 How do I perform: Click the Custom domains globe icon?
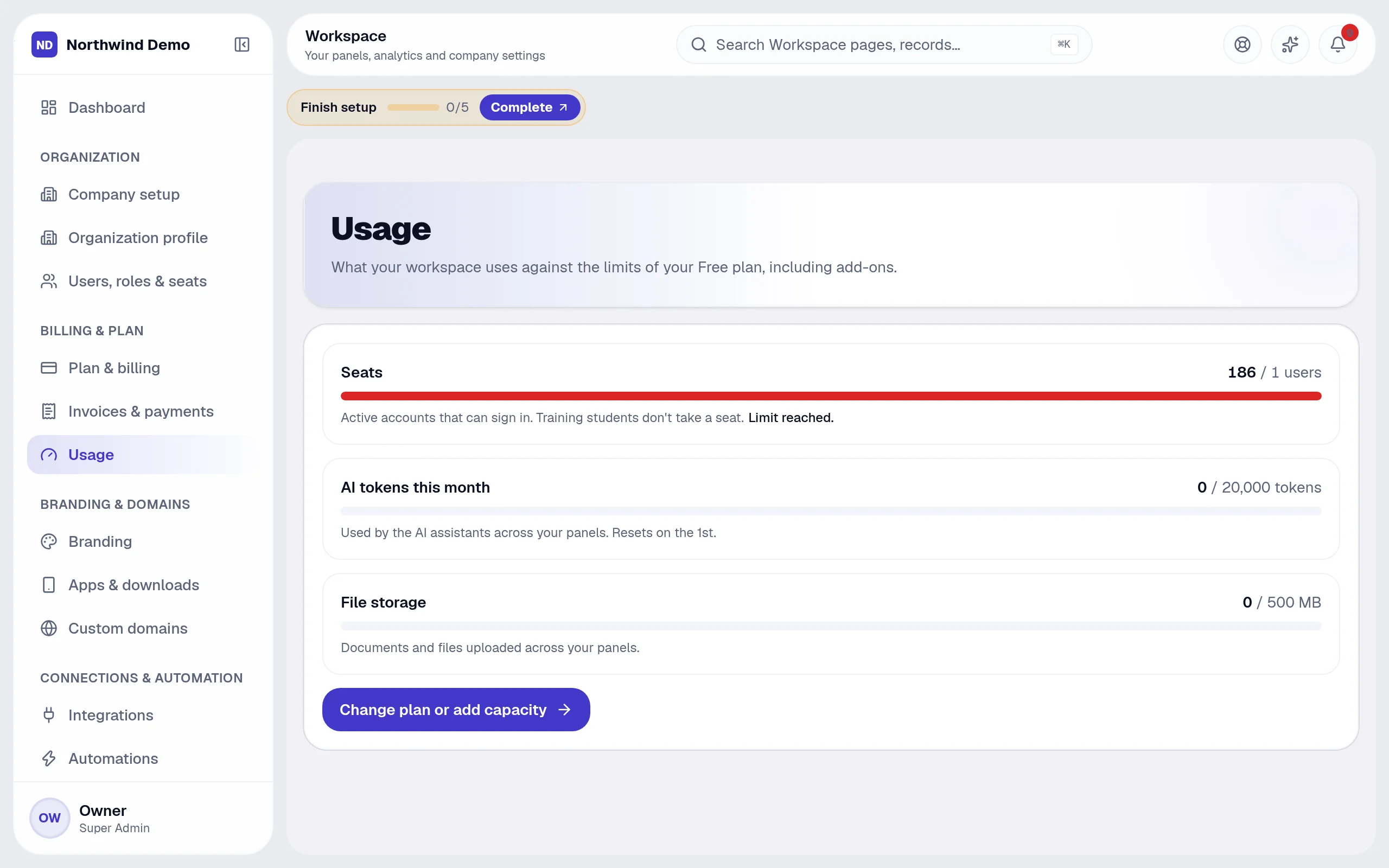point(49,629)
